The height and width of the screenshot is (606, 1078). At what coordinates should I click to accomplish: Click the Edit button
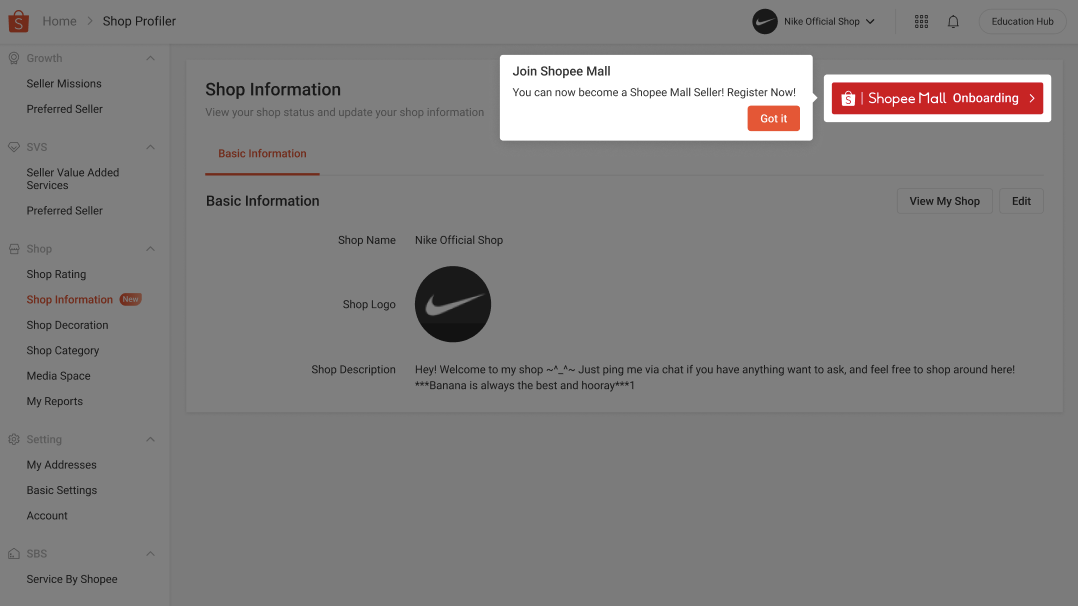click(1021, 200)
